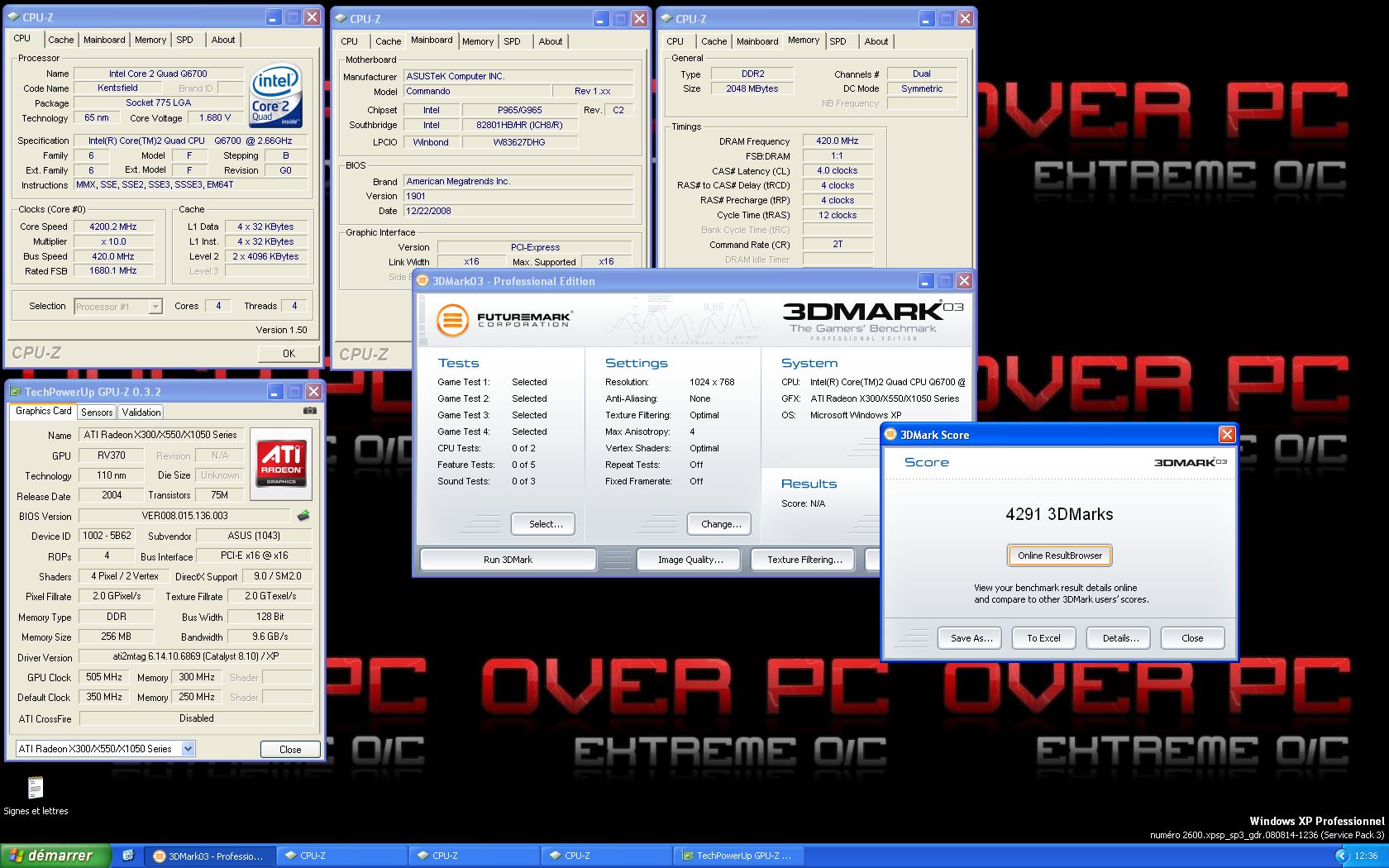The height and width of the screenshot is (868, 1389).
Task: Click the OK button in CPU-Z
Action: pos(289,353)
